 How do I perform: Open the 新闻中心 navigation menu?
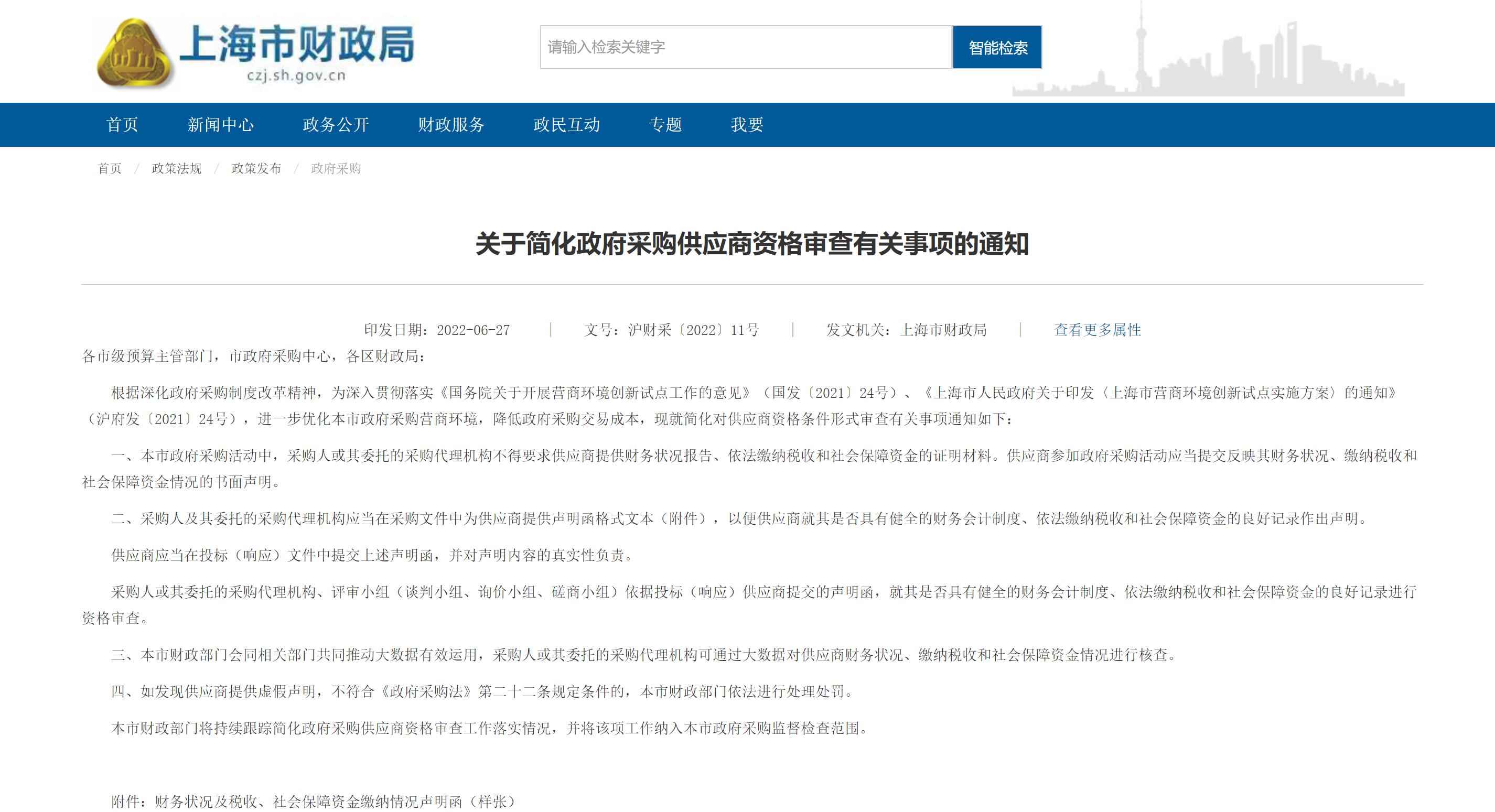tap(220, 125)
